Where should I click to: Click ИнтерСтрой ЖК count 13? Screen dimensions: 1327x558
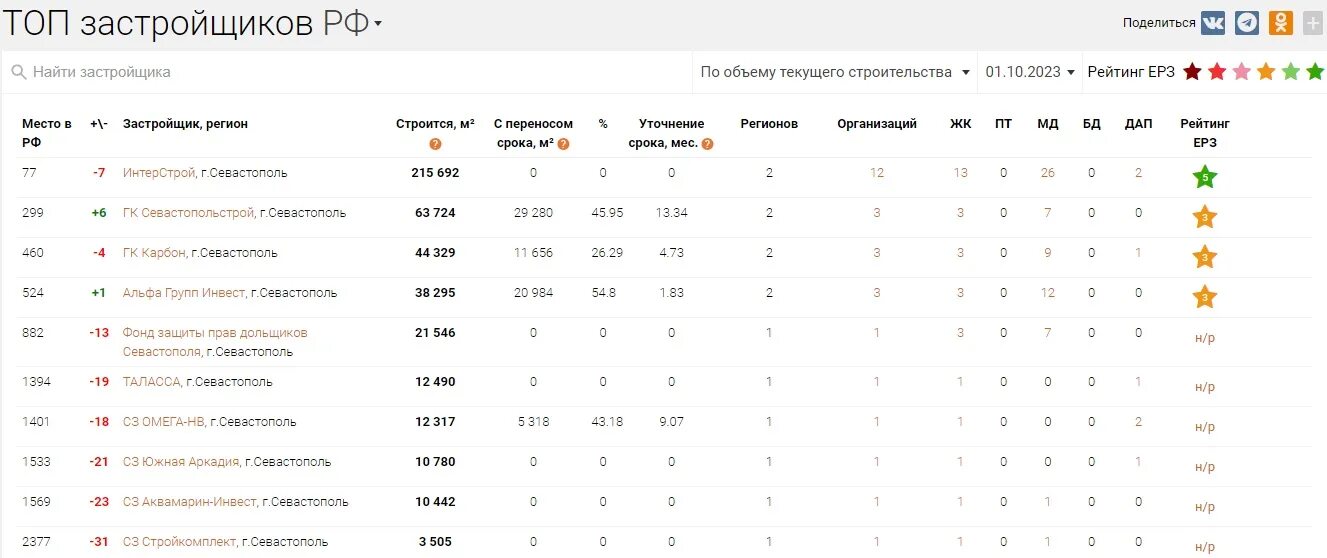[x=960, y=173]
